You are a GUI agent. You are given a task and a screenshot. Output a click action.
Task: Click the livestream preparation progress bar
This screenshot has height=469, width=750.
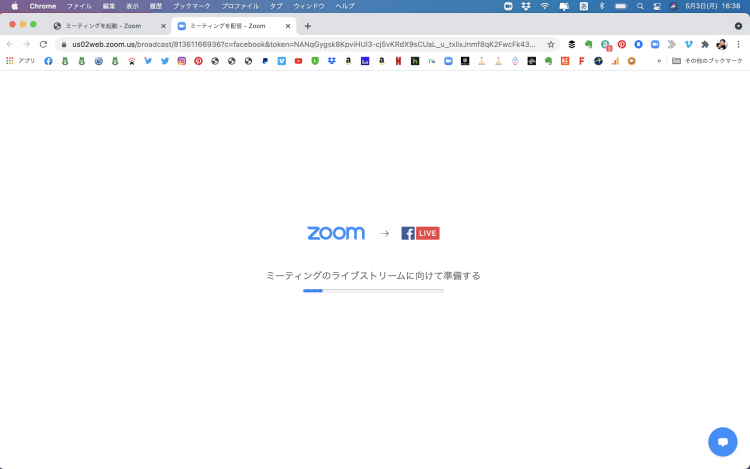click(373, 291)
